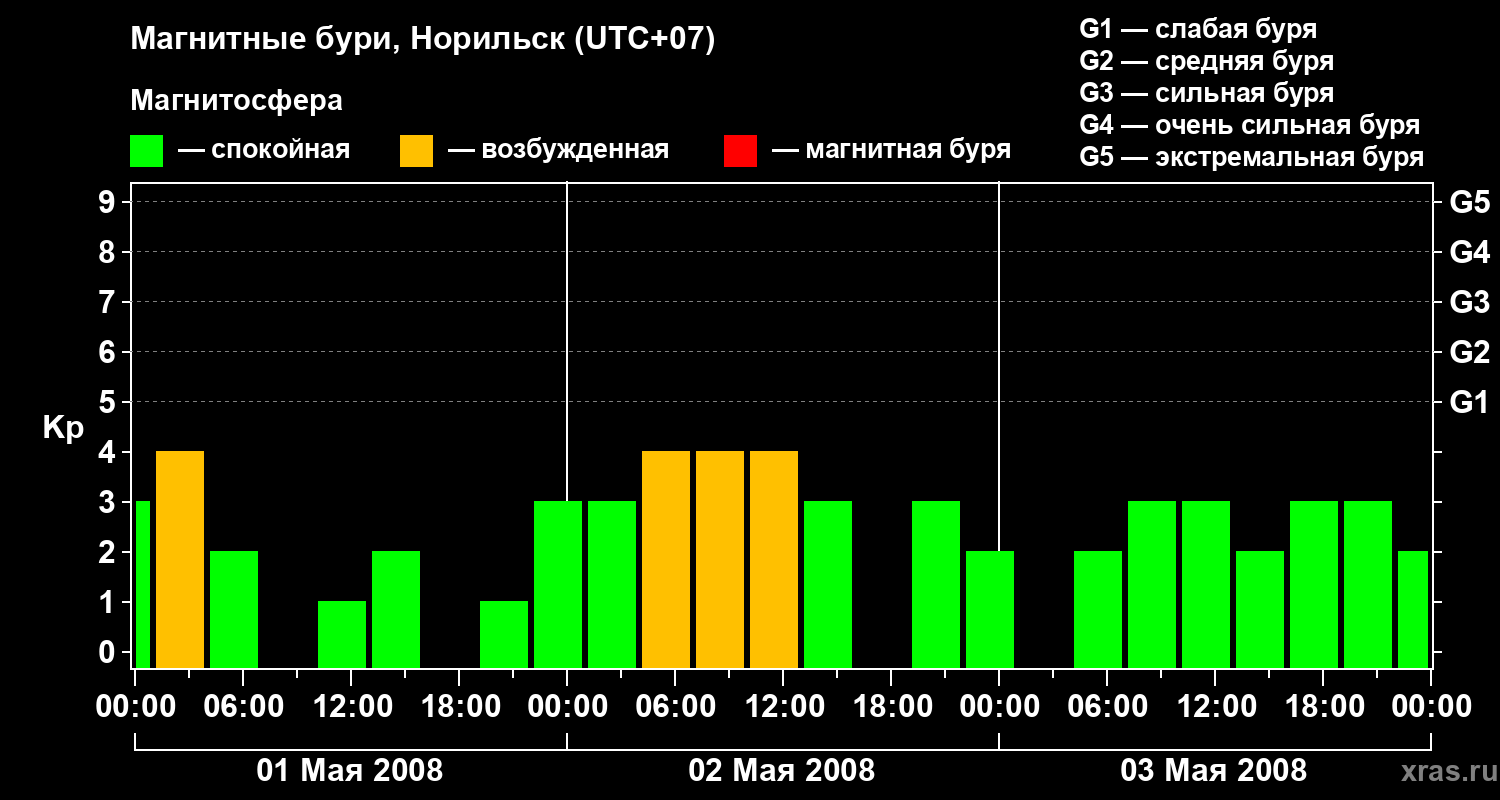Image resolution: width=1500 pixels, height=800 pixels.
Task: Select the 'G1 — слабая буря' legend line
Action: 1198,29
